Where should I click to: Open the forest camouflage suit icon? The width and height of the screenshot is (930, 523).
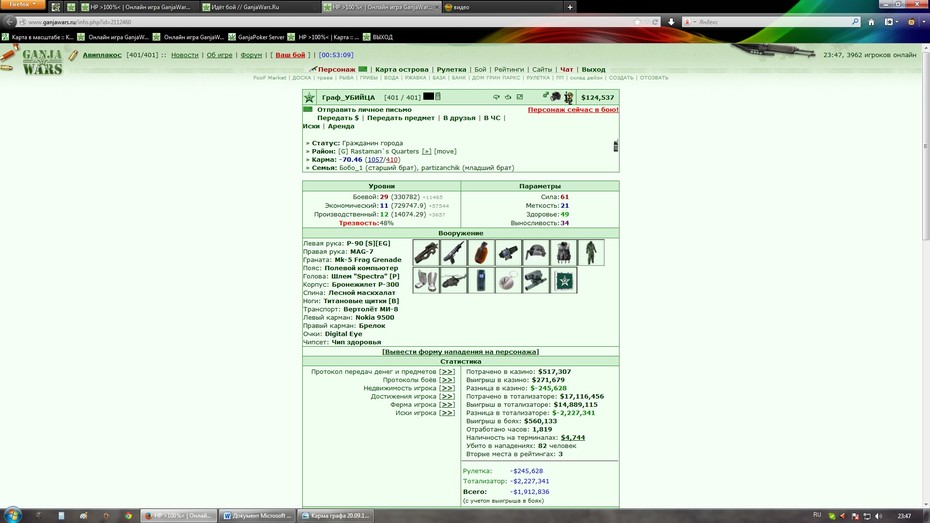tap(591, 253)
